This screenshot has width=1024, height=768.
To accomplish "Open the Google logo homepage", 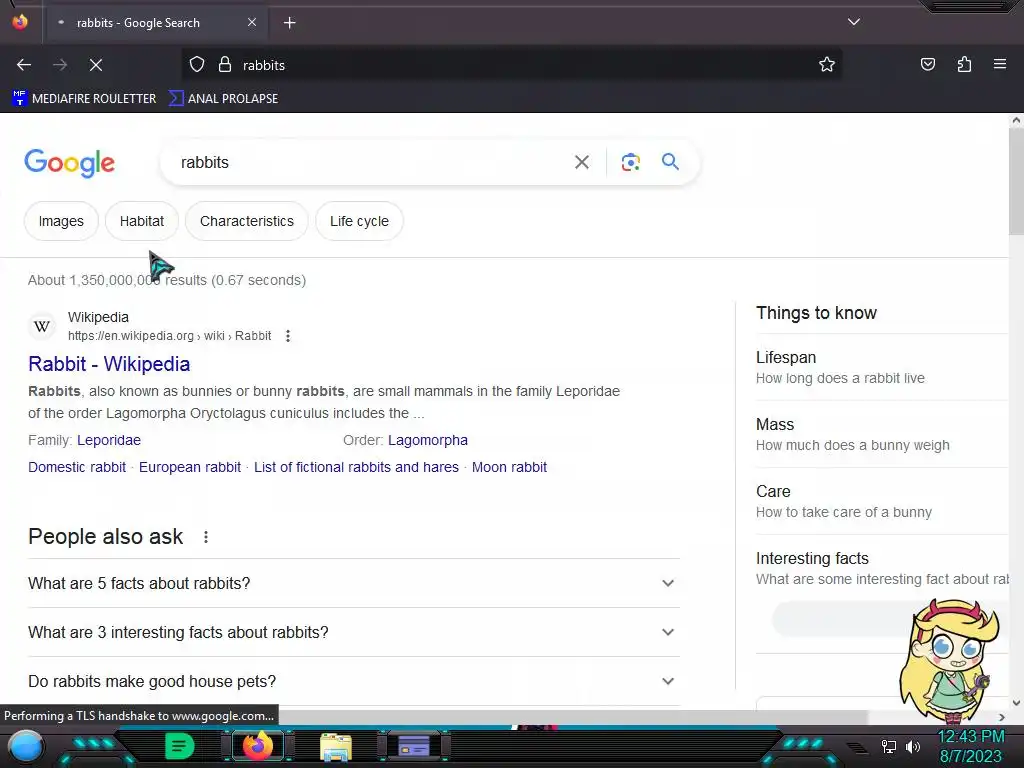I will [69, 163].
